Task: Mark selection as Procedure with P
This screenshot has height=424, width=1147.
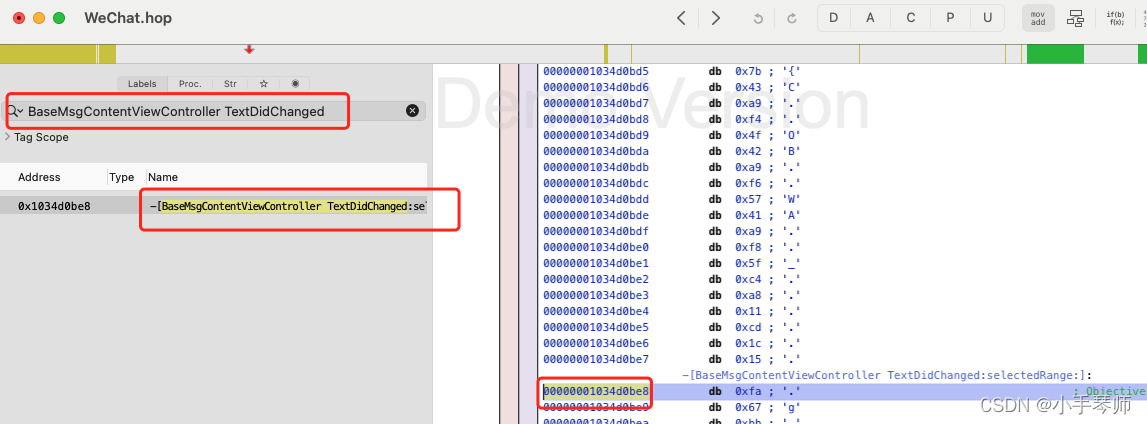Action: (x=950, y=18)
